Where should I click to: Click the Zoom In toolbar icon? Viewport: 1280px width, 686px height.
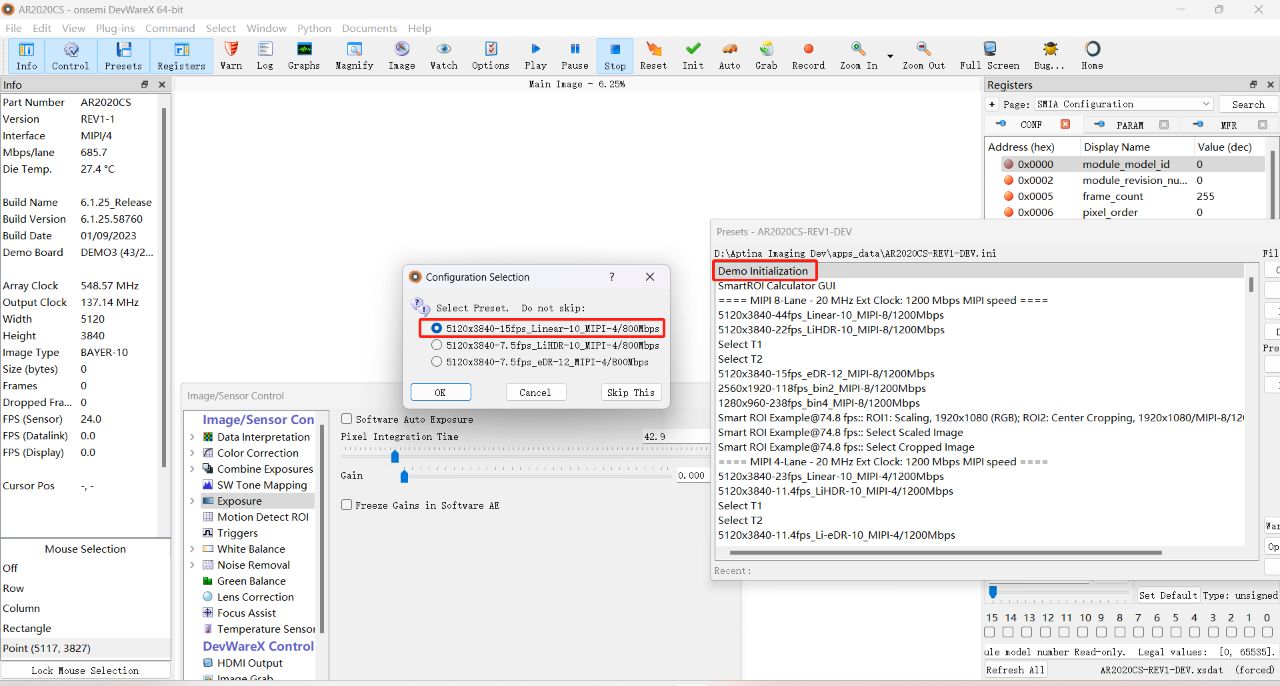pyautogui.click(x=858, y=55)
